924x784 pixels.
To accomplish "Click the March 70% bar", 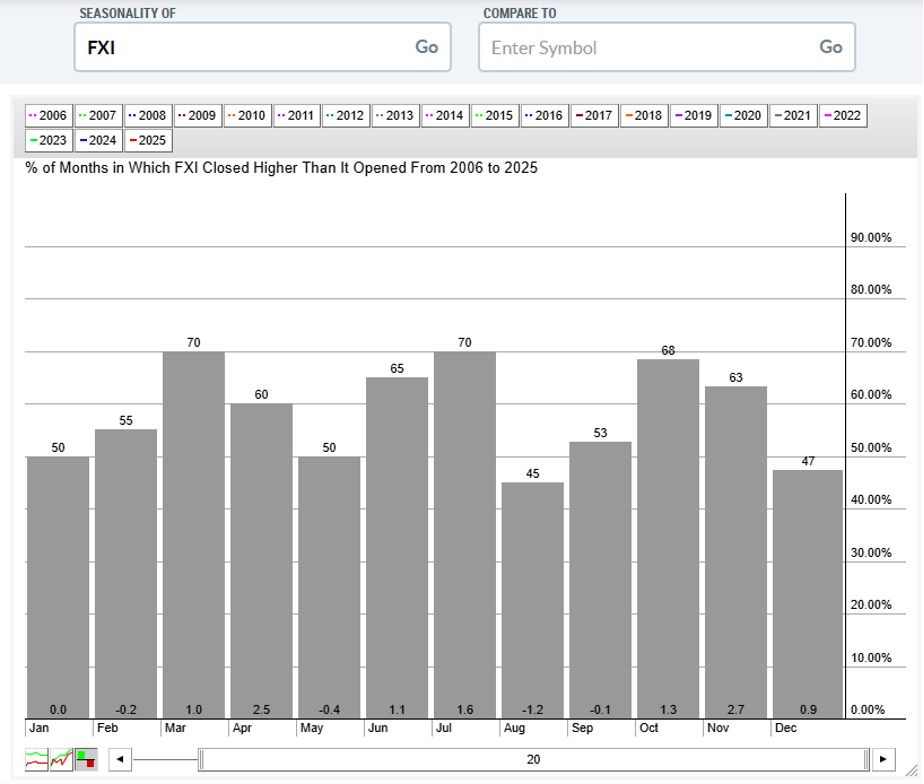I will point(194,530).
